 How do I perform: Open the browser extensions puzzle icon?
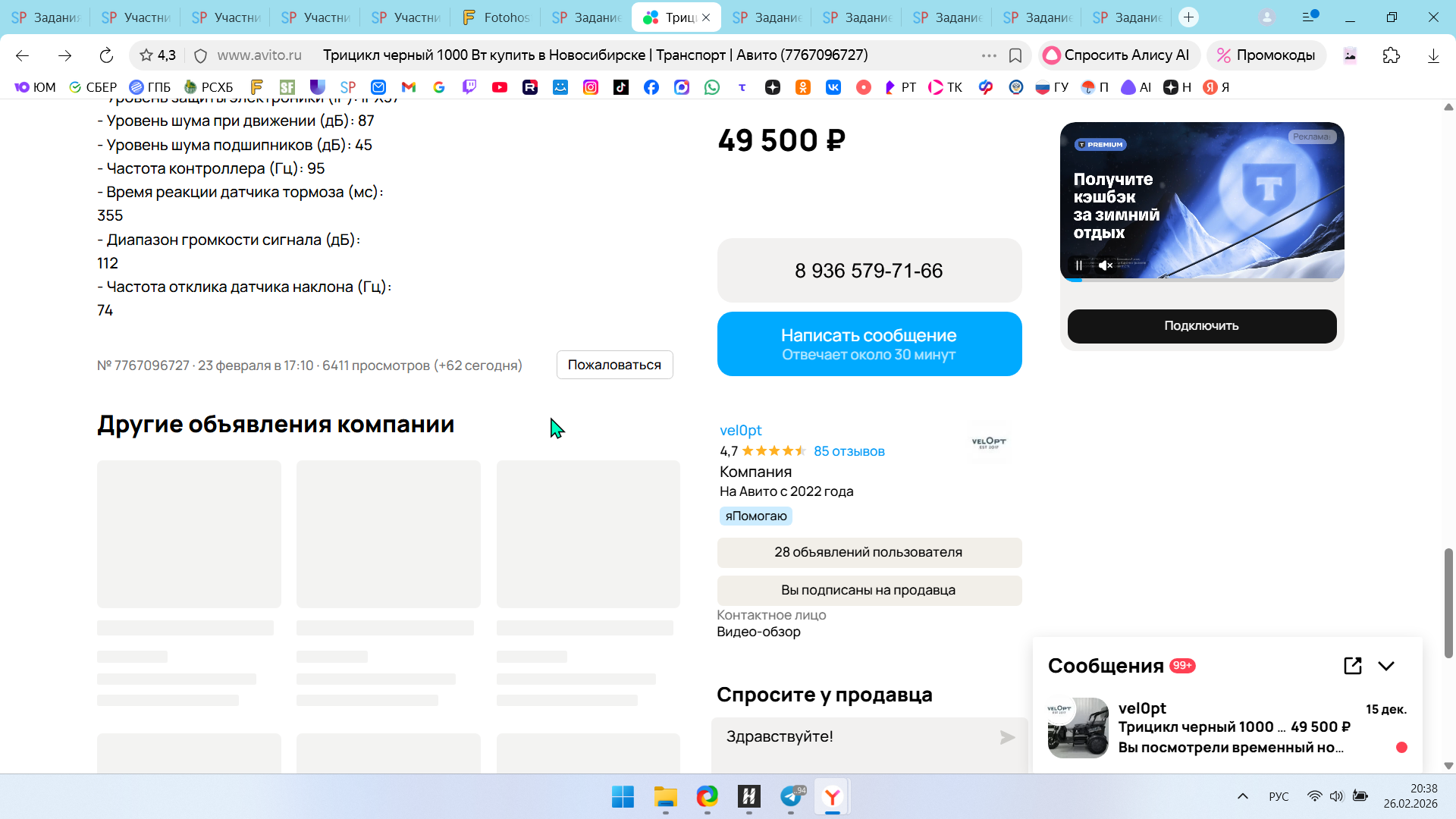1391,55
